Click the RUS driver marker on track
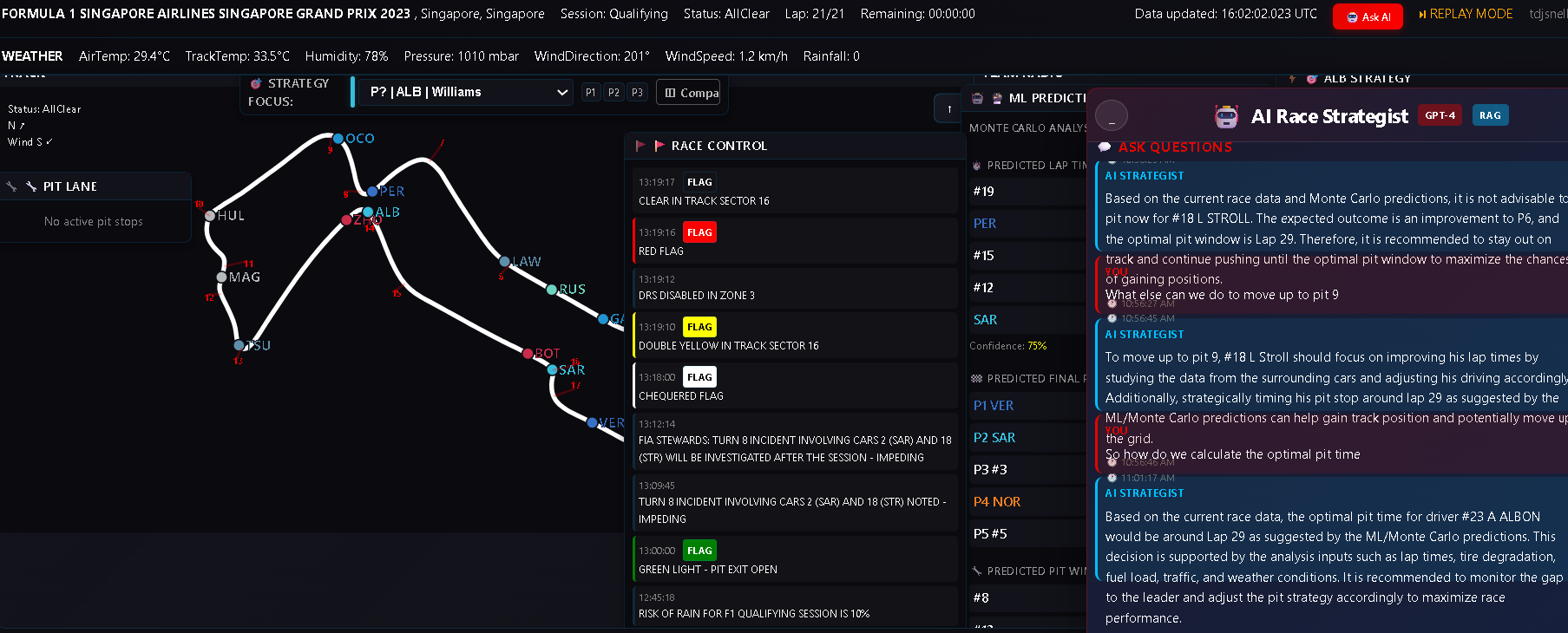 pyautogui.click(x=551, y=290)
